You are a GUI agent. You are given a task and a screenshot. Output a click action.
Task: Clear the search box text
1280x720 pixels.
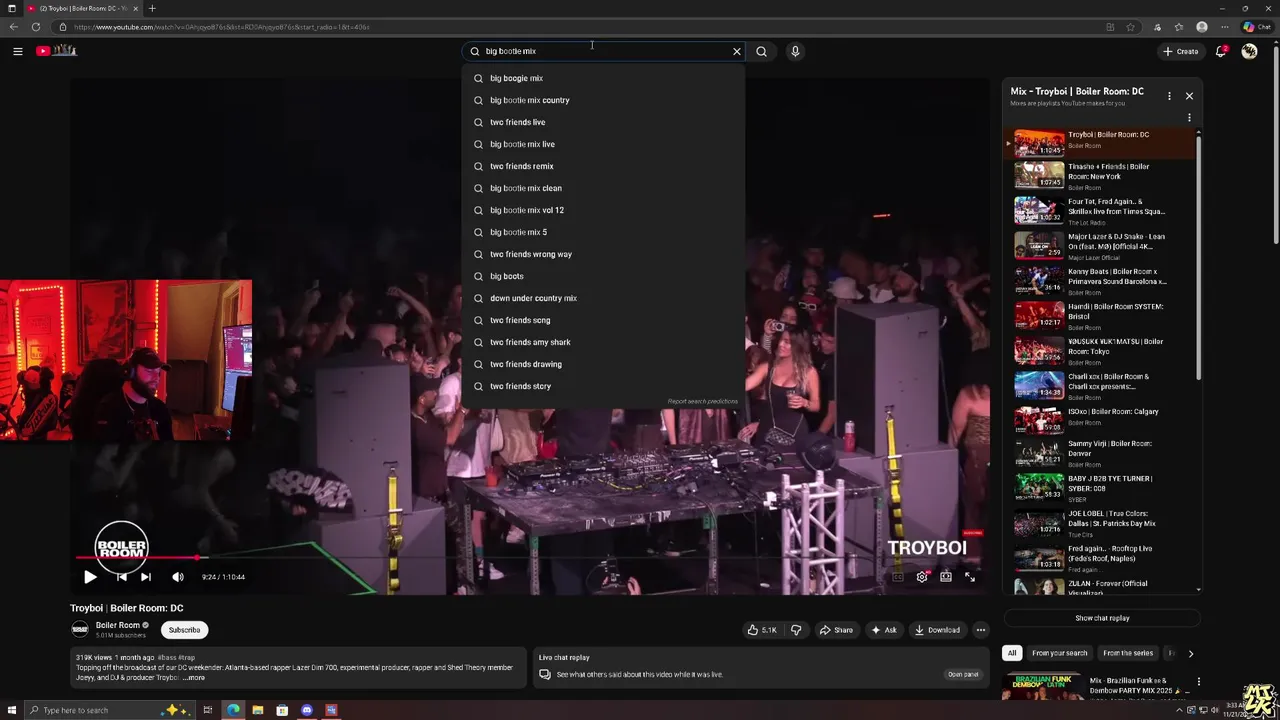click(737, 51)
